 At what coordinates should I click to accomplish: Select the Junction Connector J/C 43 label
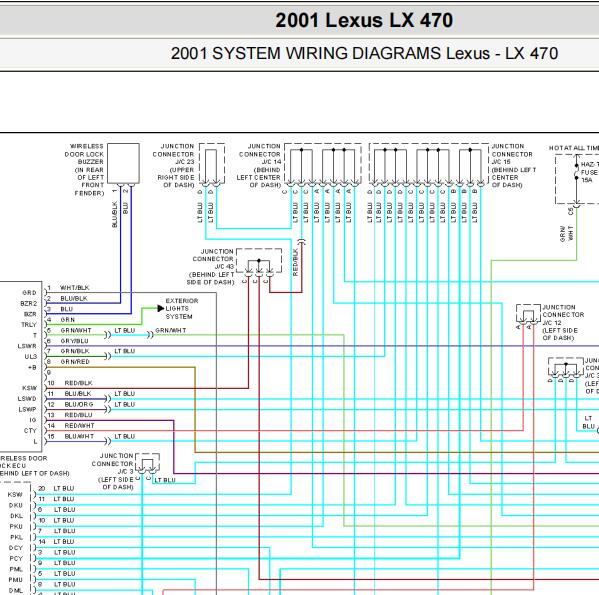pos(211,267)
